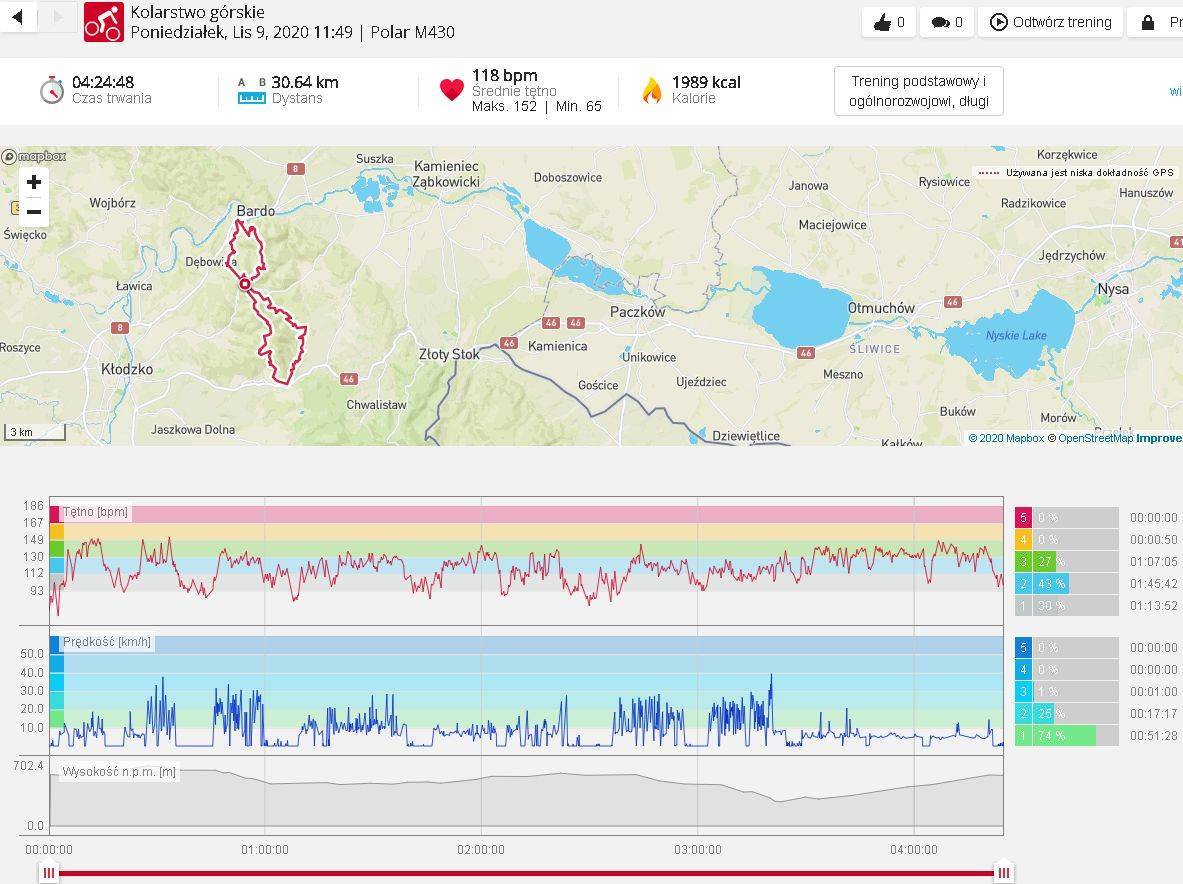The width and height of the screenshot is (1183, 884).
Task: Click the Tętno [bpm] chart label
Action: [95, 512]
